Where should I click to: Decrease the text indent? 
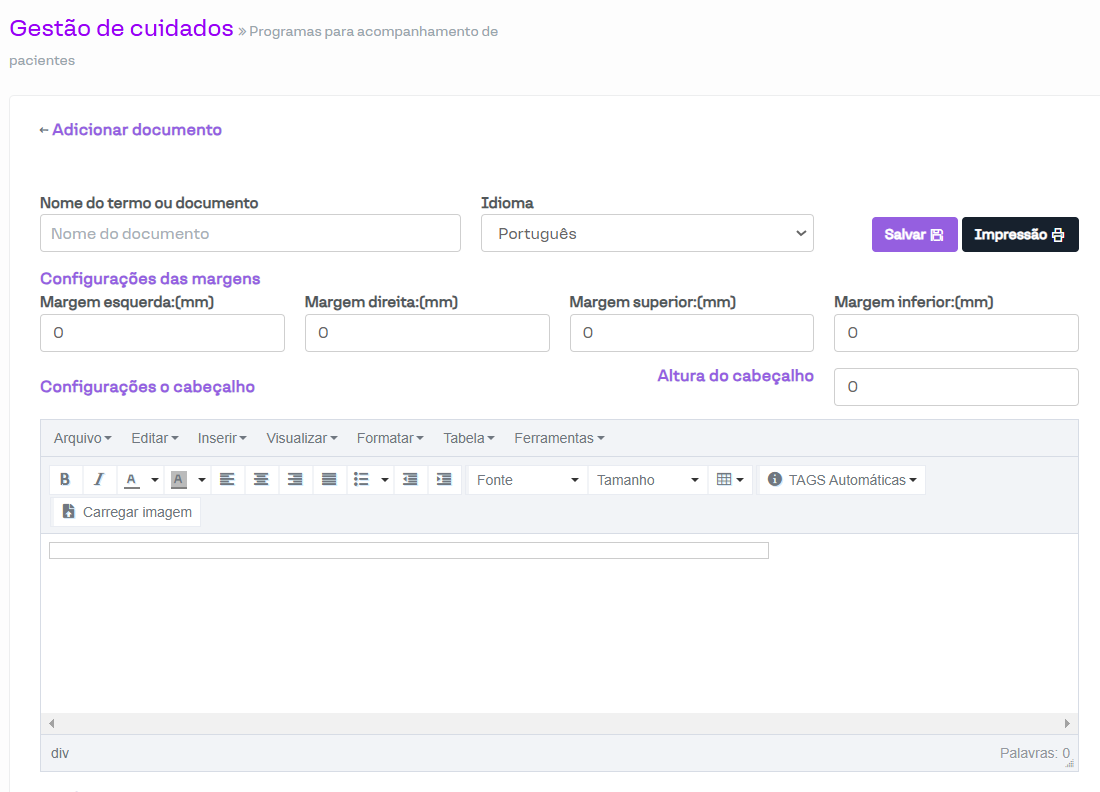(410, 480)
